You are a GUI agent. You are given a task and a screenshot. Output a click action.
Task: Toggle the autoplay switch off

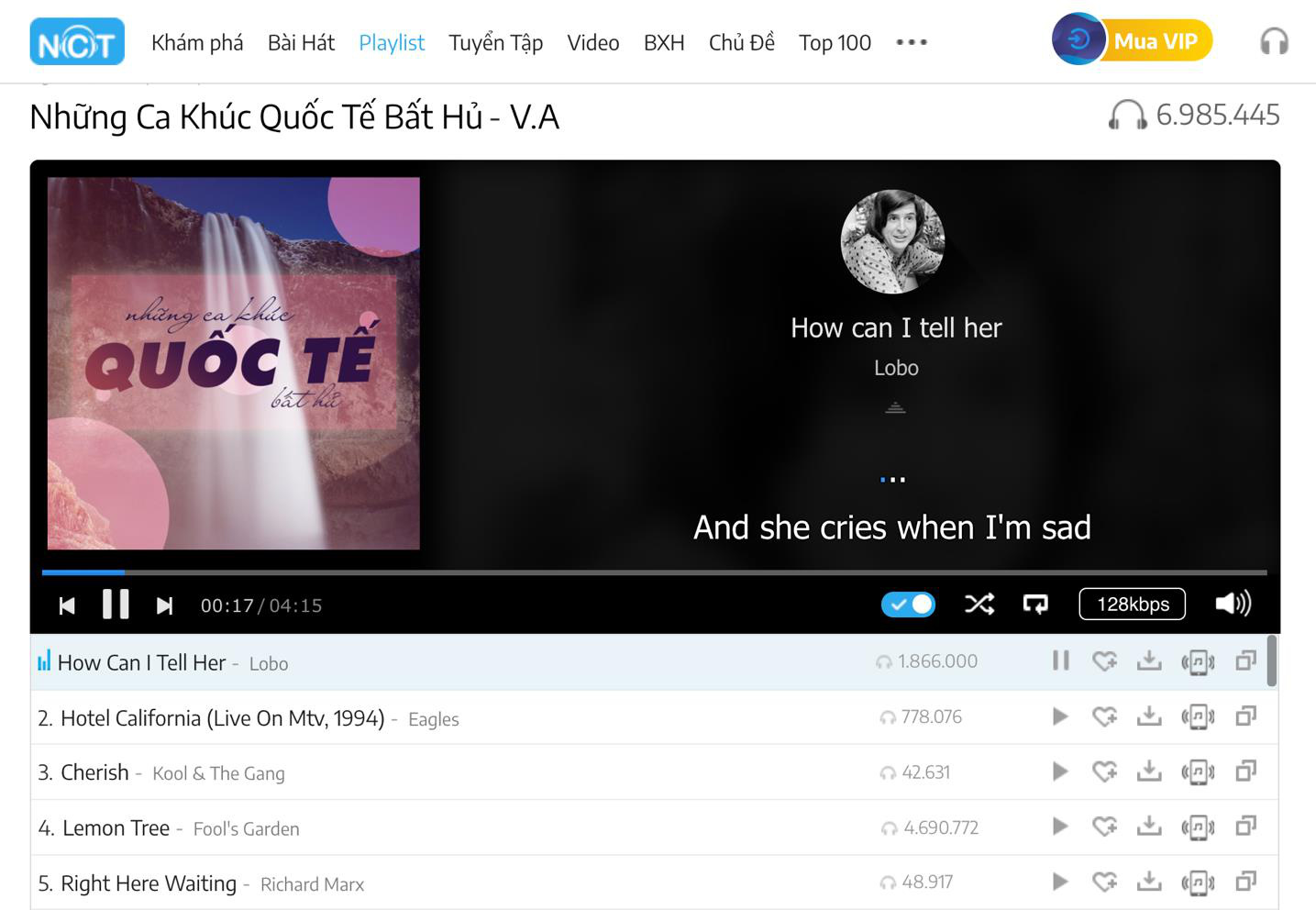(x=908, y=605)
